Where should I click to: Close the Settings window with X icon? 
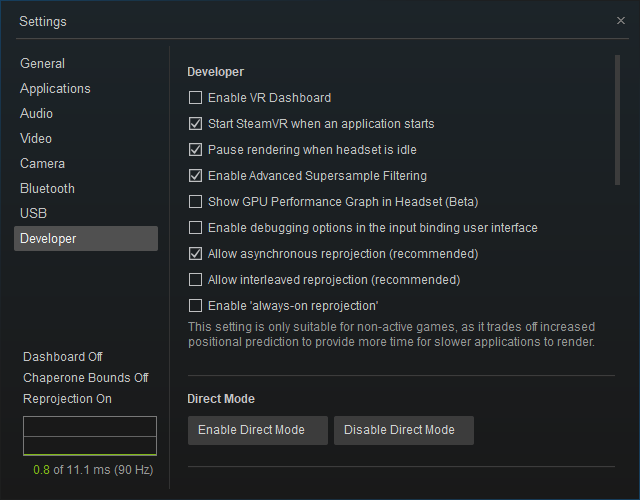(x=620, y=21)
